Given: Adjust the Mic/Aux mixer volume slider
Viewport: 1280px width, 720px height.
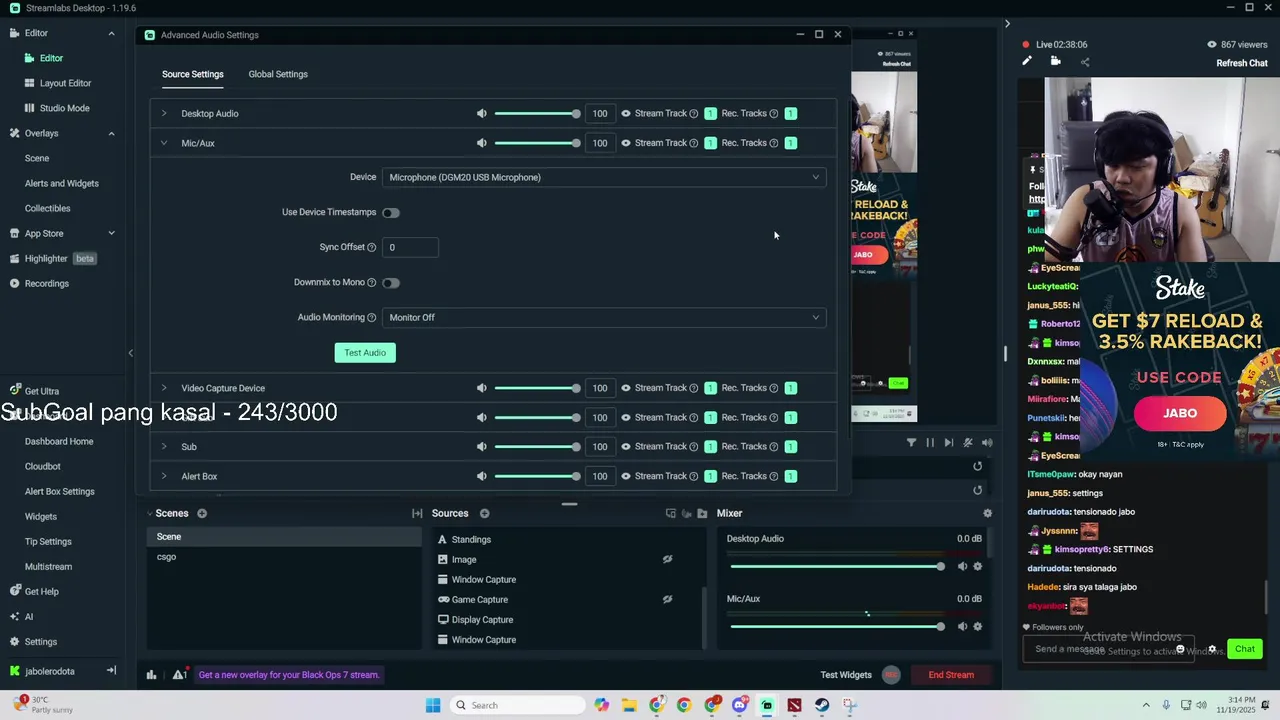Looking at the screenshot, I should (x=838, y=626).
